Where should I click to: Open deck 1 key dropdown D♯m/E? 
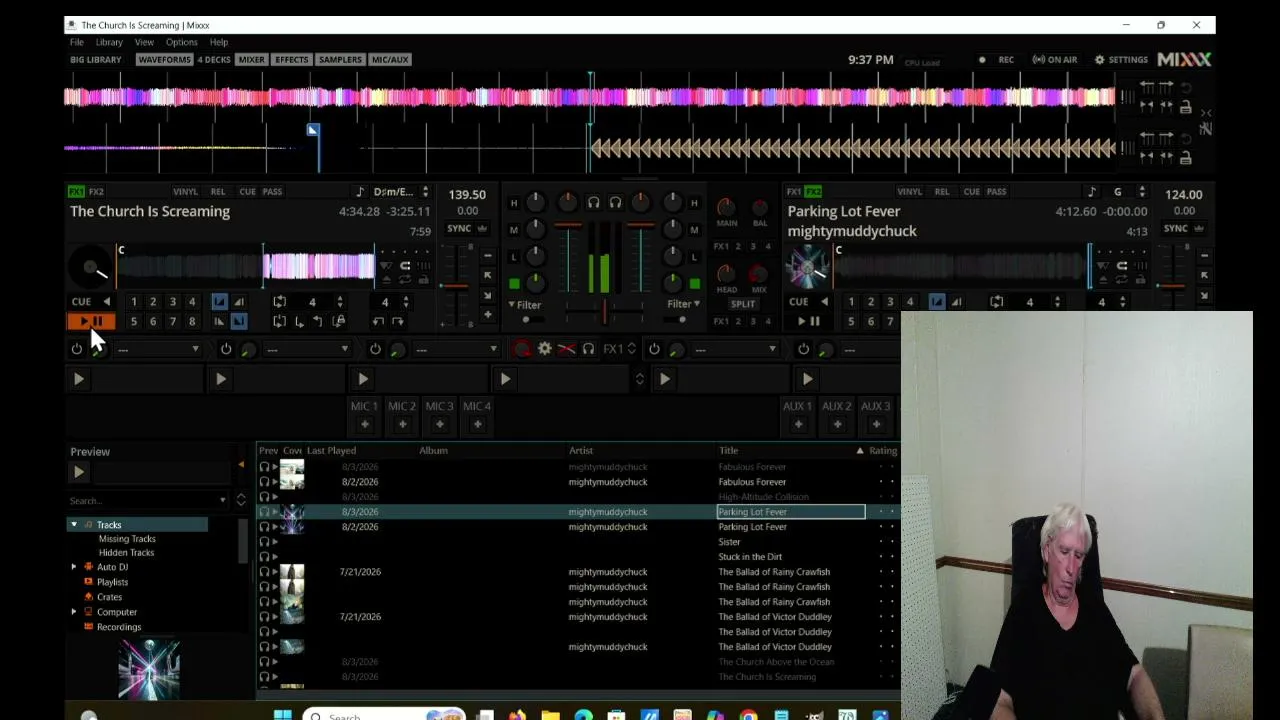point(400,192)
